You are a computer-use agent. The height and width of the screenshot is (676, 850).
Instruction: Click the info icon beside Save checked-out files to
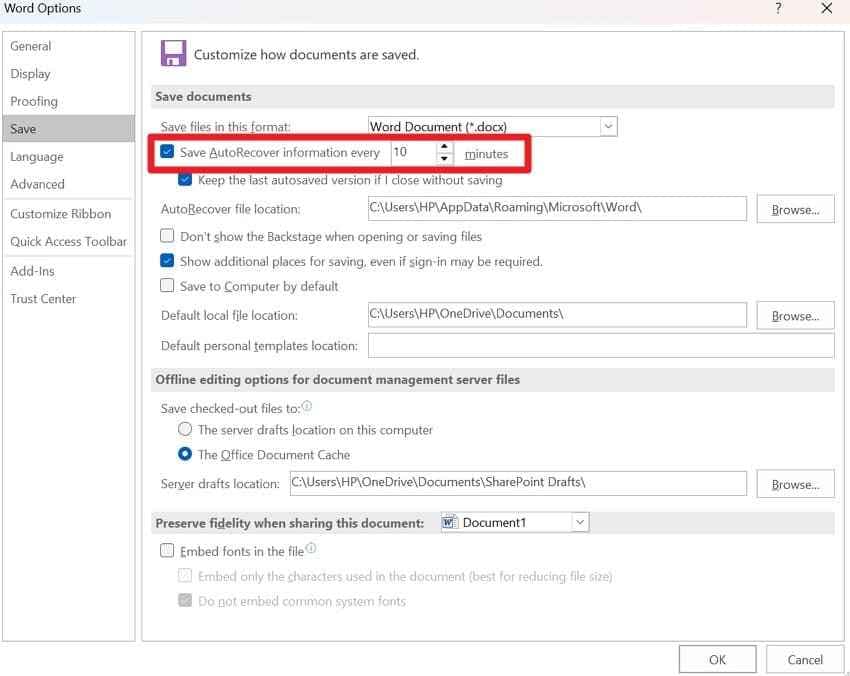tap(307, 406)
